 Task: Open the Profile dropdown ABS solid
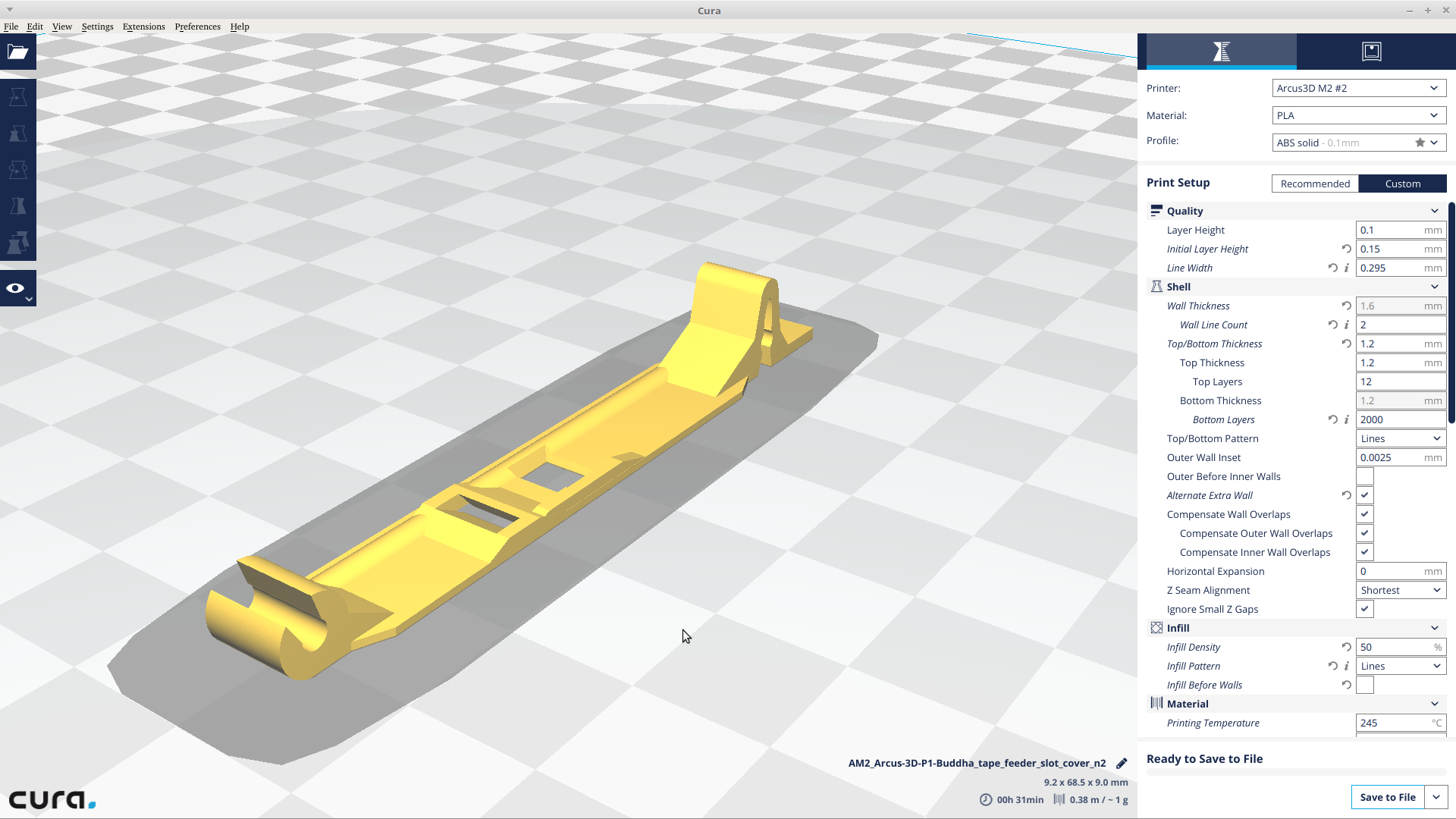coord(1359,143)
